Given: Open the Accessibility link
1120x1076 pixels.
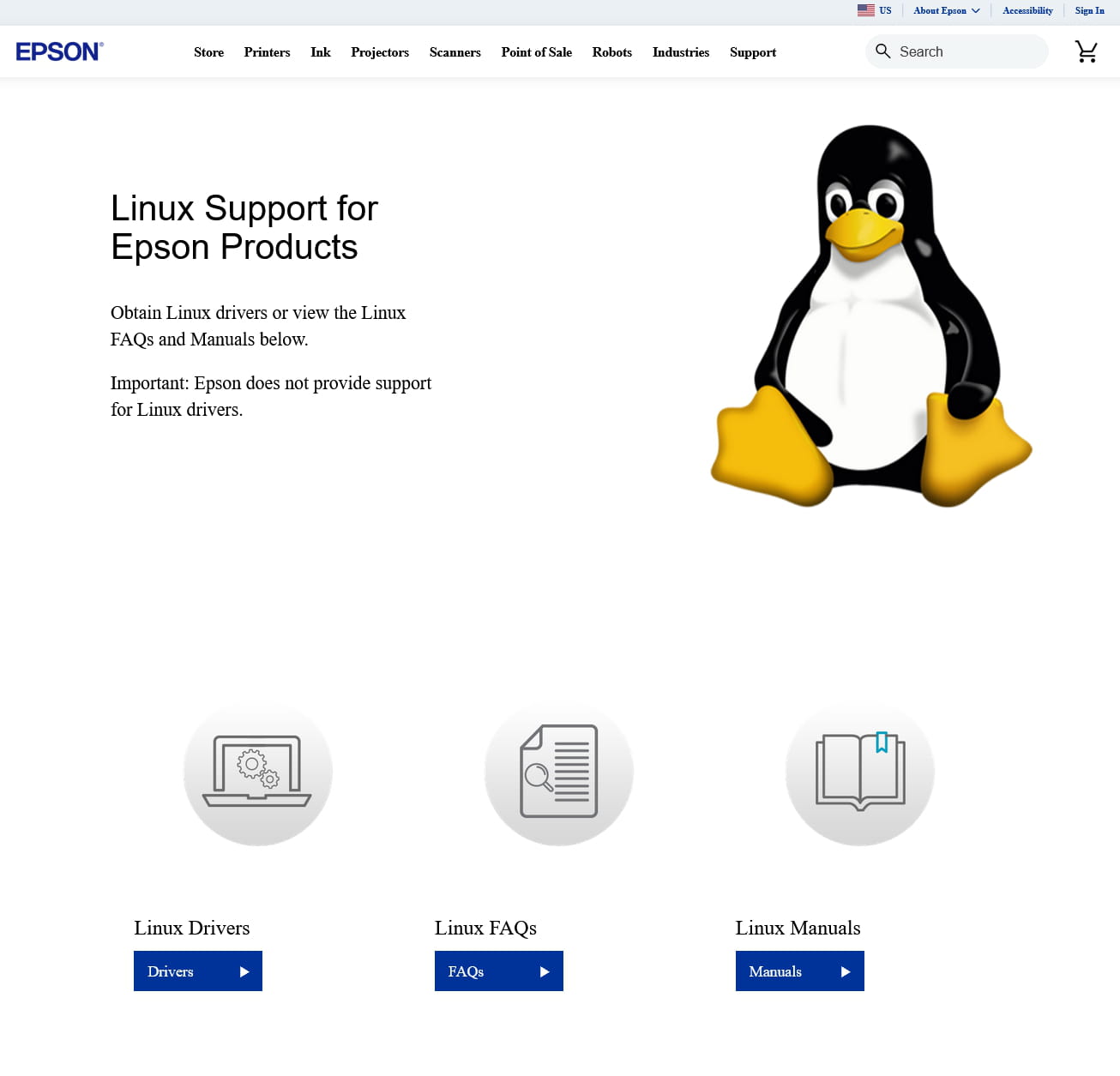Looking at the screenshot, I should [x=1027, y=10].
